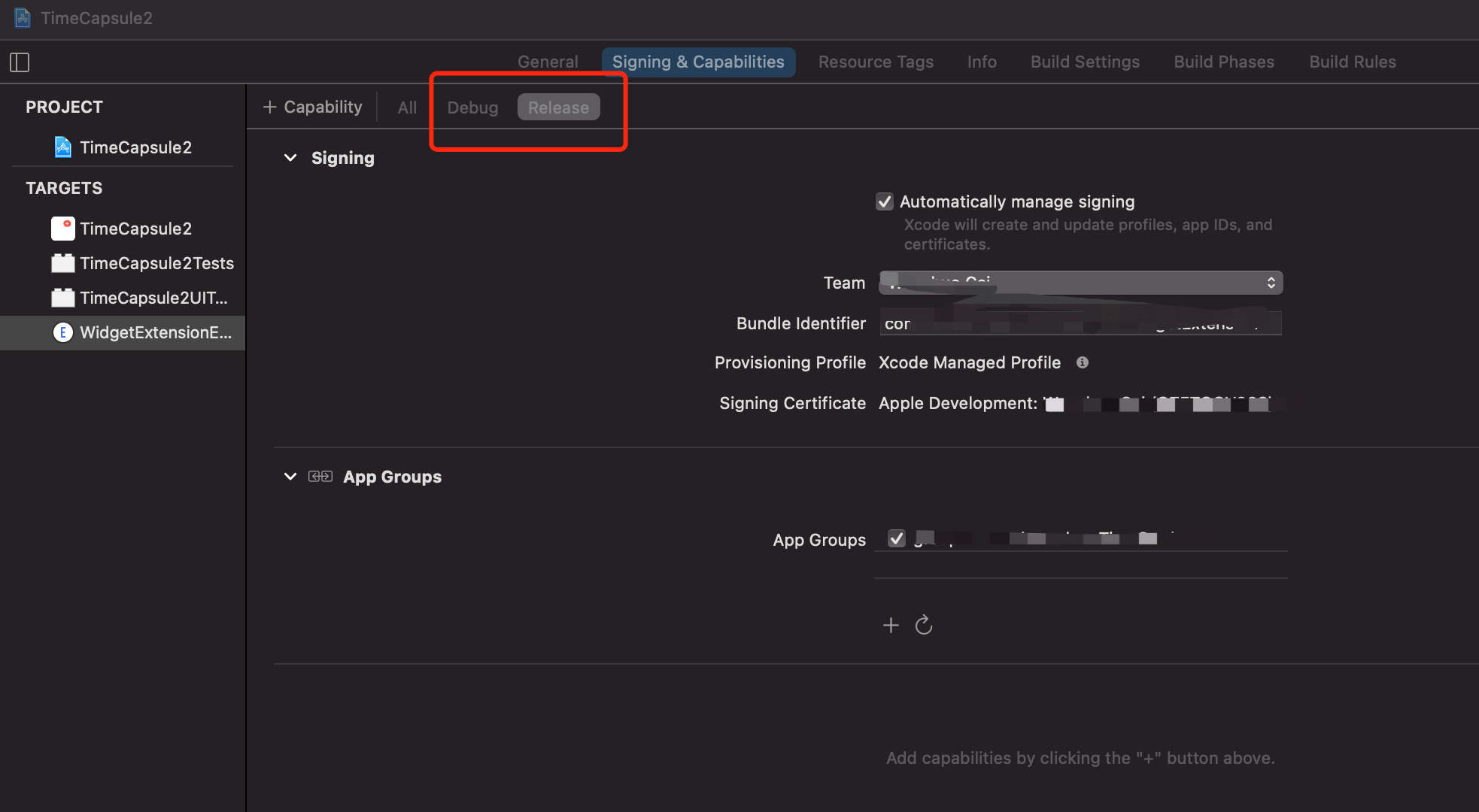Switch to the General tab
Screen dimensions: 1479x812
pos(548,62)
